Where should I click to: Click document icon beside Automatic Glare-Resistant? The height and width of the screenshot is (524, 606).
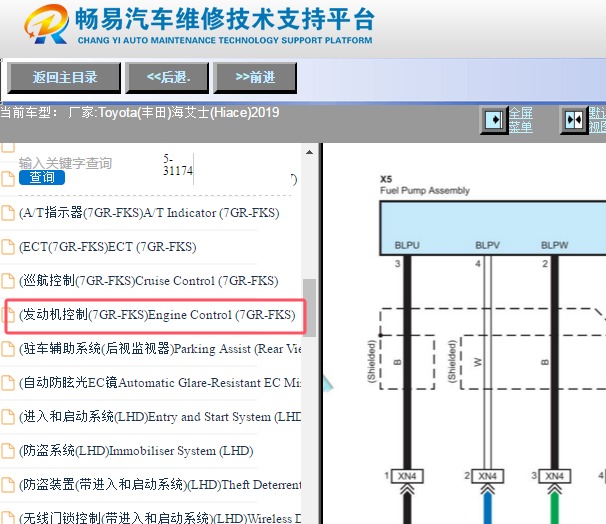(7, 383)
